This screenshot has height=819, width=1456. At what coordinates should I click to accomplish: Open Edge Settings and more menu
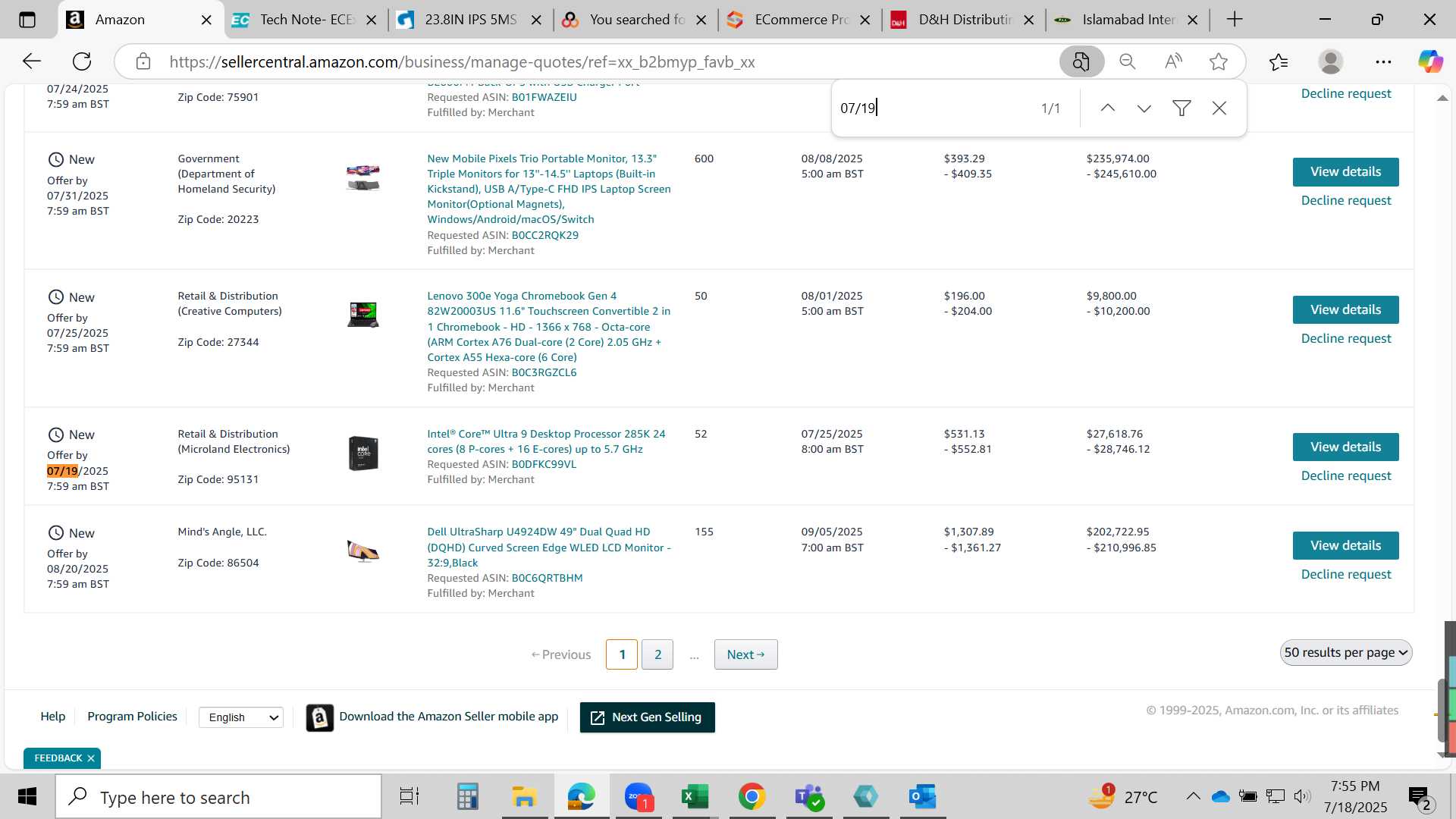coord(1383,61)
